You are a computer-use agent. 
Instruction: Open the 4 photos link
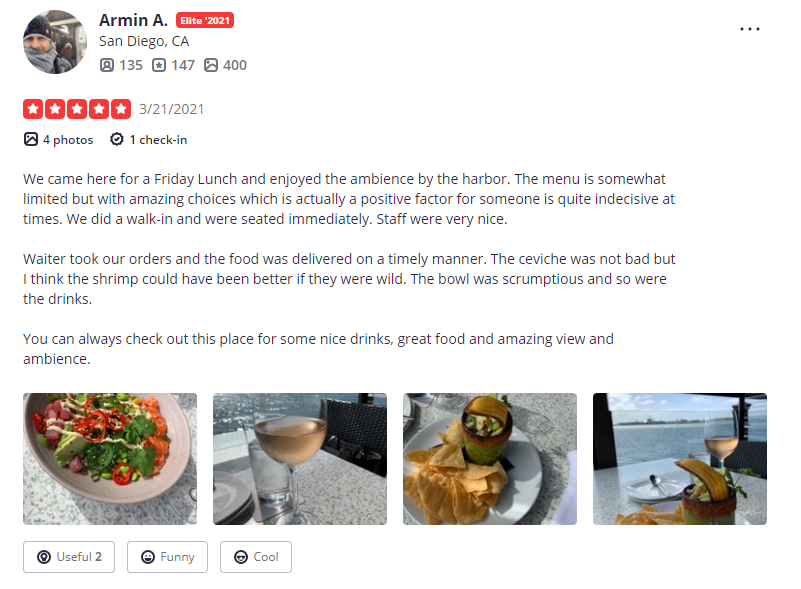tap(58, 139)
